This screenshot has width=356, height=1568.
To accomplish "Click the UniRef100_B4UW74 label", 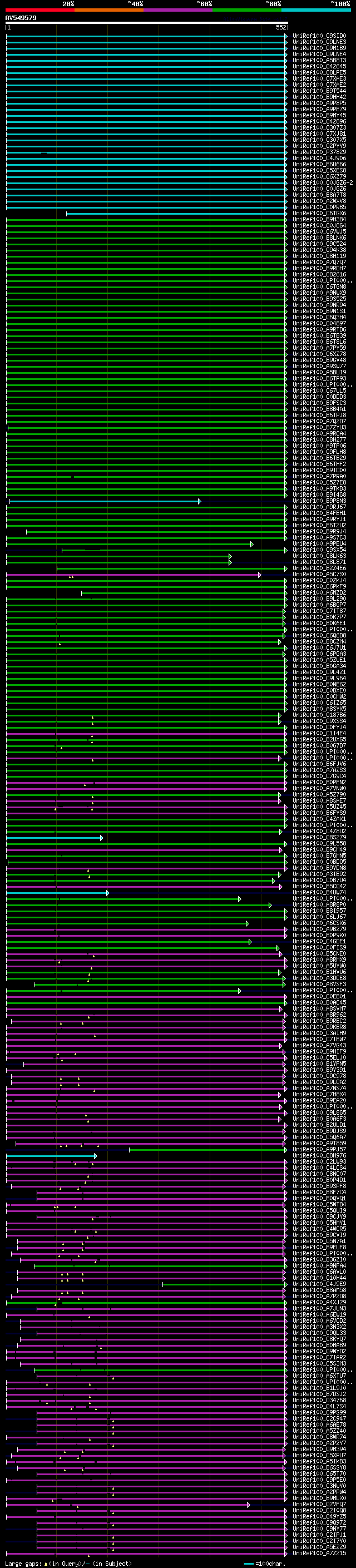I will 319,892.
